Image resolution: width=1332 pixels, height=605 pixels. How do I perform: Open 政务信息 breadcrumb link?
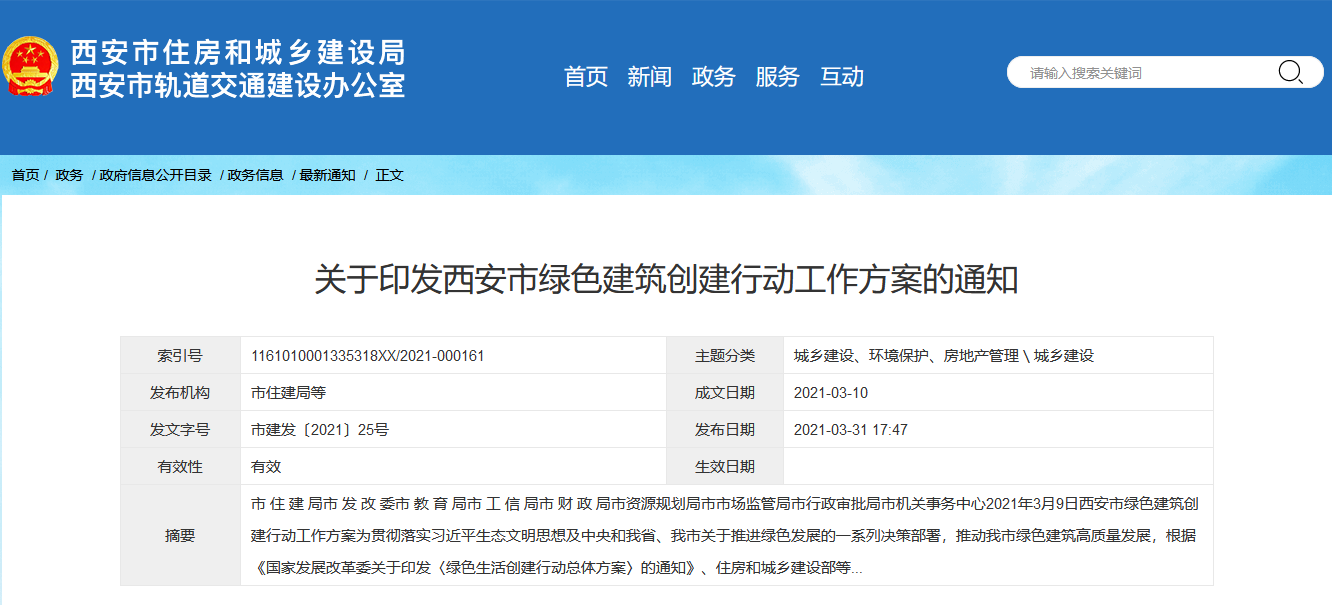click(255, 175)
